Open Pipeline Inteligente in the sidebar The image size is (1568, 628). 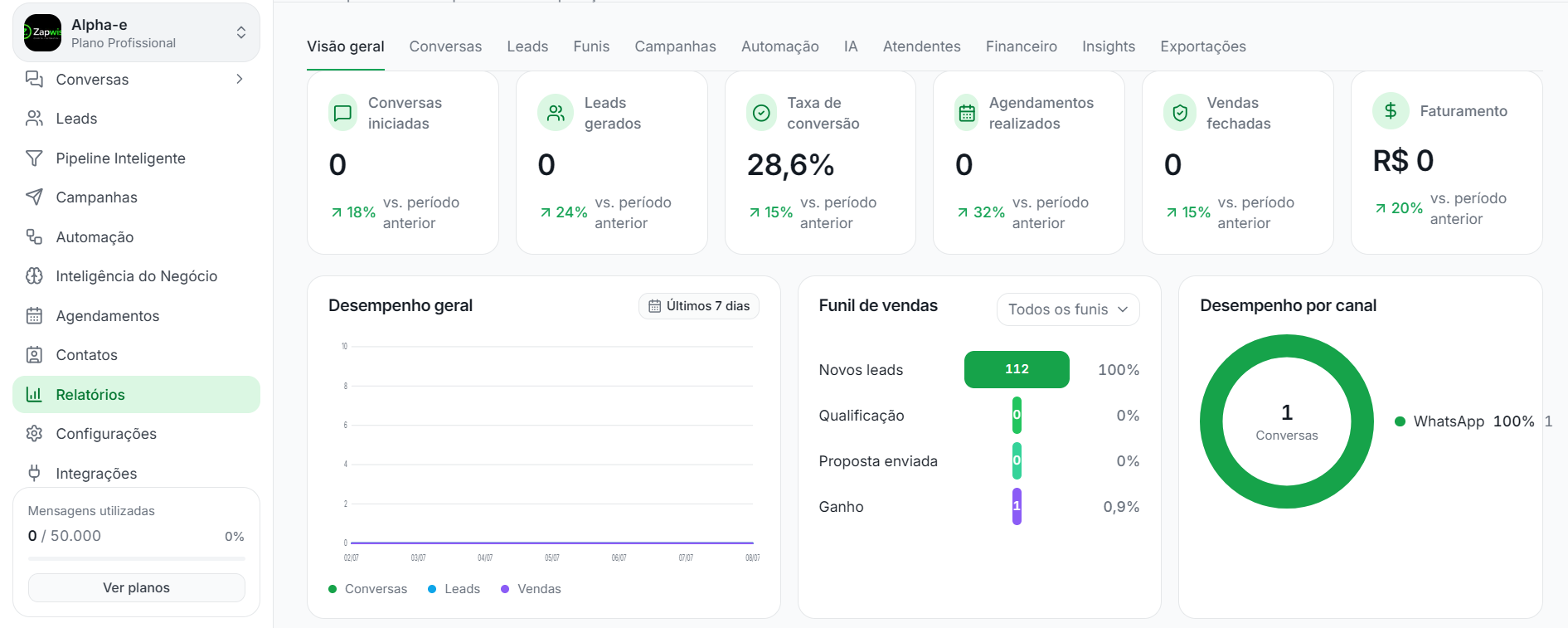click(136, 158)
